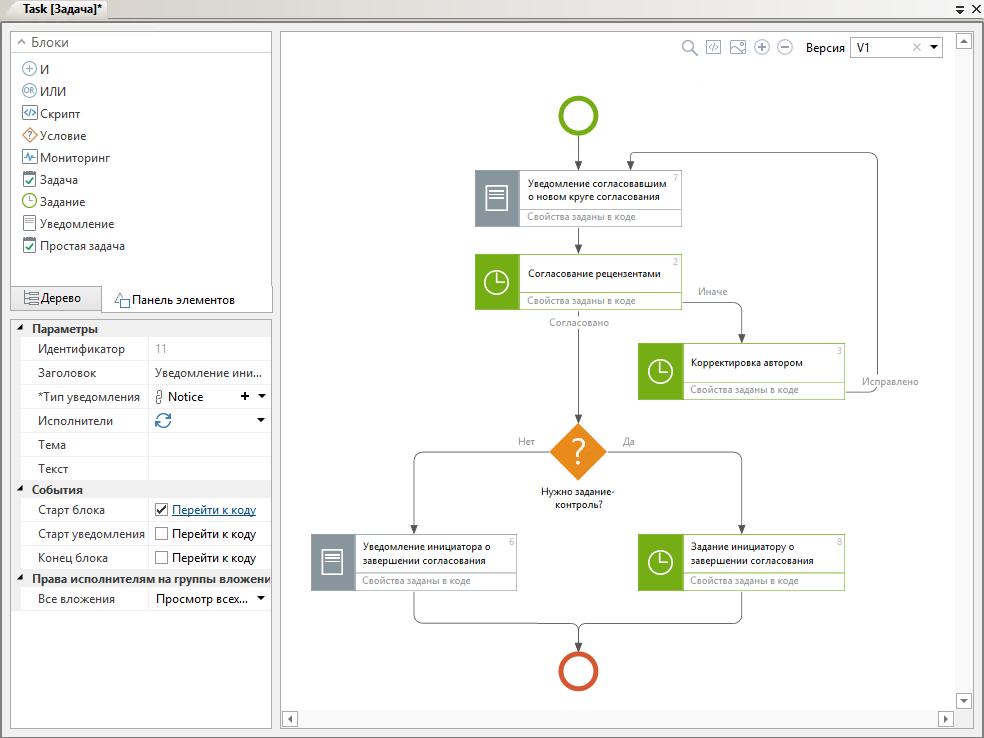
Task: Zoom in with the plus circle icon
Action: [761, 48]
